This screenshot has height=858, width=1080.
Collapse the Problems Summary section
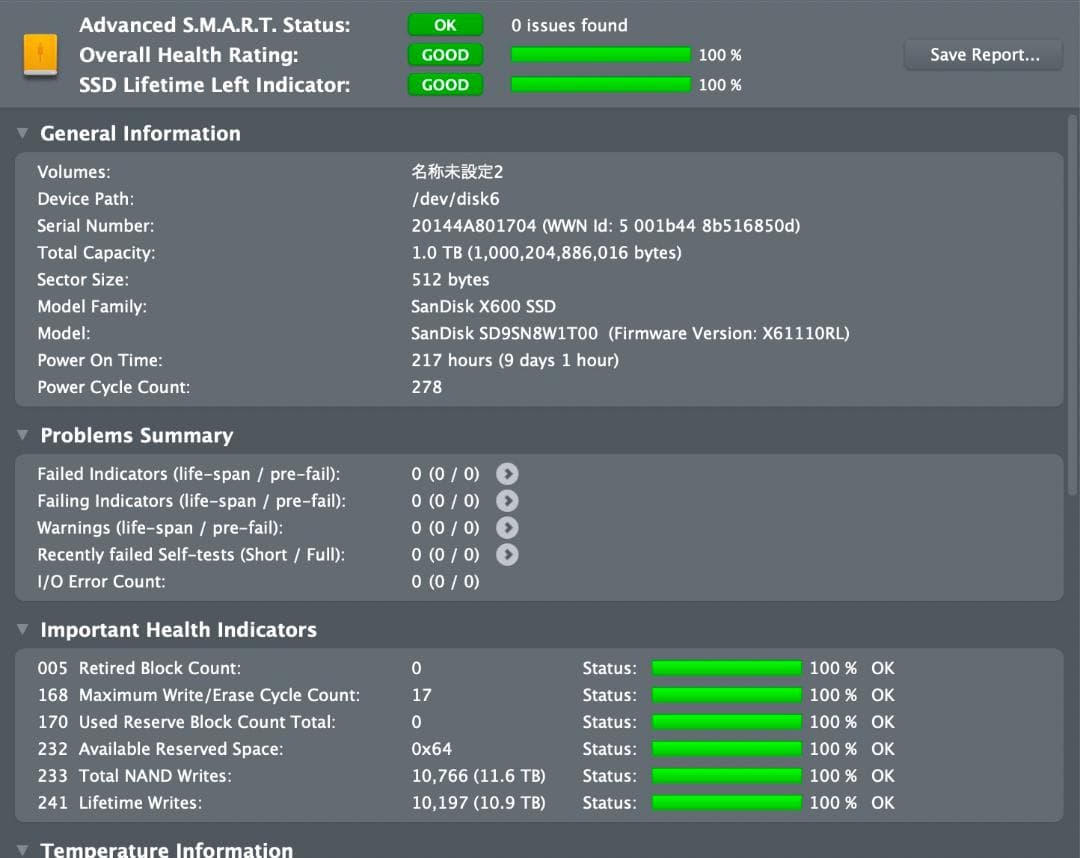click(x=22, y=435)
